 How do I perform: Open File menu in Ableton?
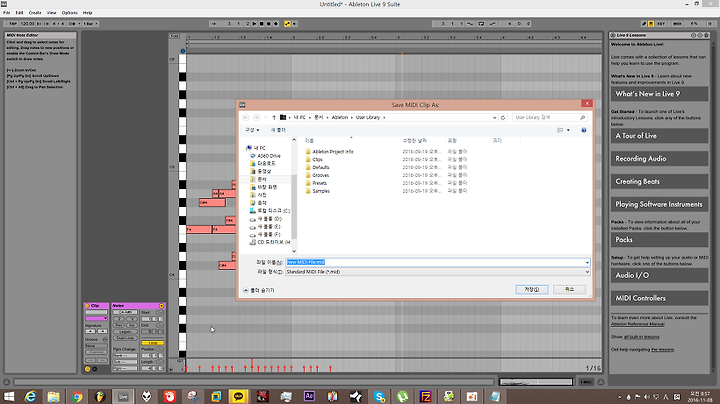tap(6, 12)
